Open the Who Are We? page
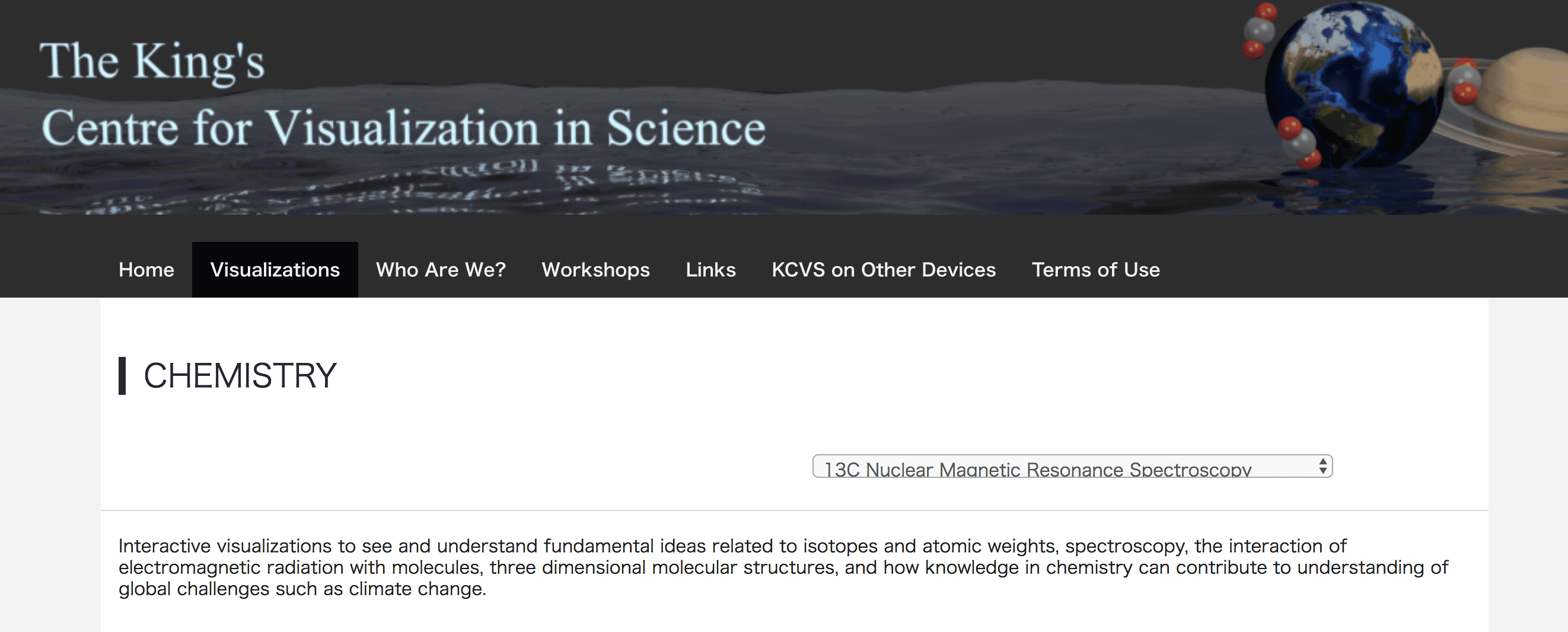 [441, 270]
